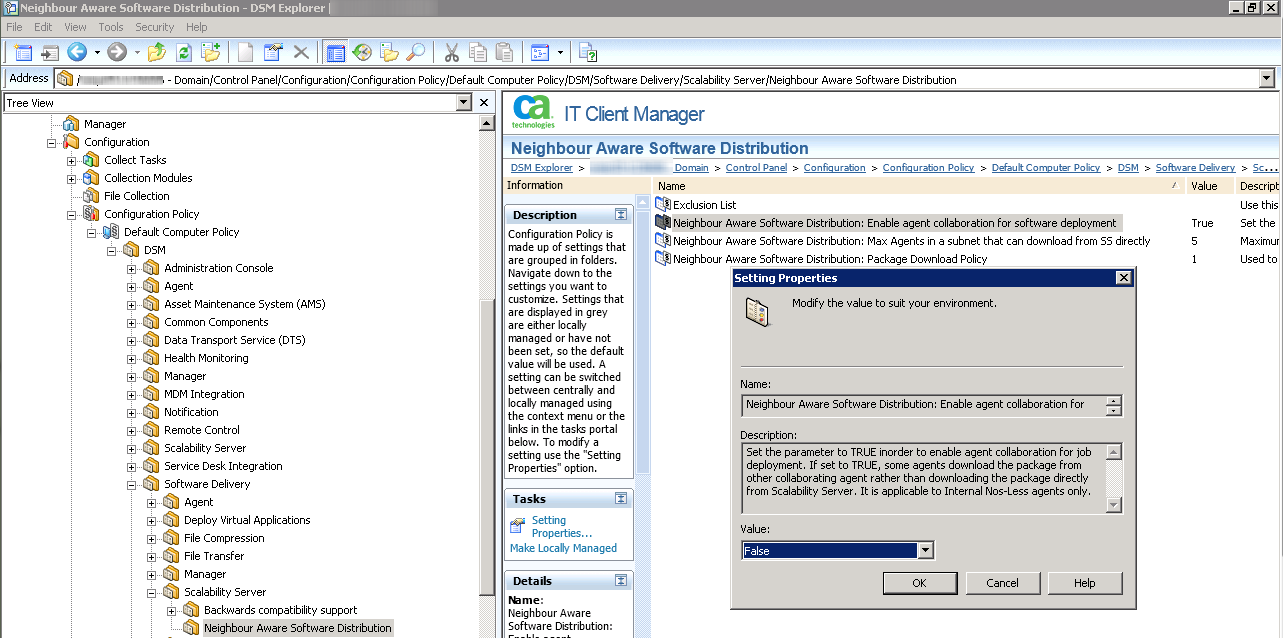Image resolution: width=1283 pixels, height=638 pixels.
Task: Click the Delete X icon in toolbar
Action: coord(300,52)
